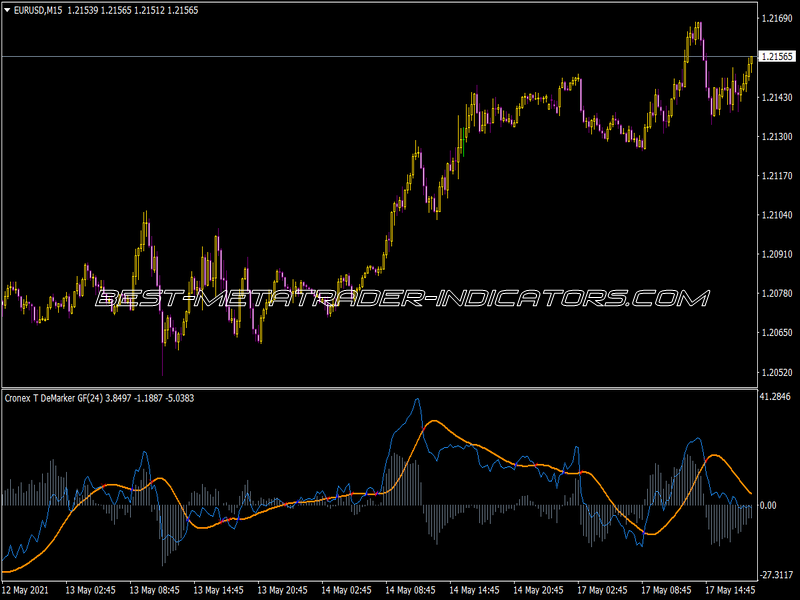Click the current price tag 1.21565
This screenshot has height=600, width=800.
click(777, 57)
